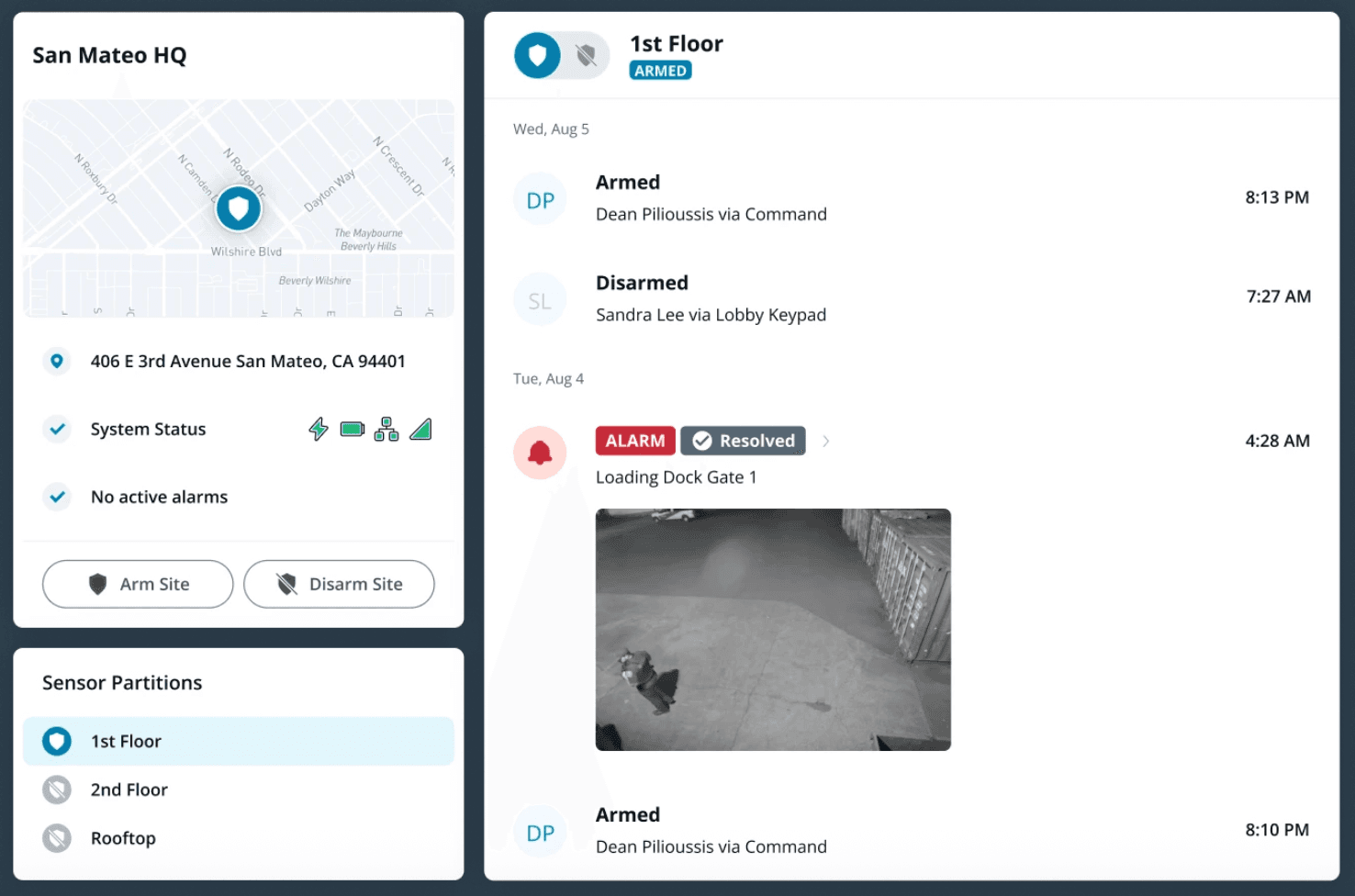The image size is (1355, 896).
Task: Select the 2nd Floor partition
Action: [x=239, y=790]
